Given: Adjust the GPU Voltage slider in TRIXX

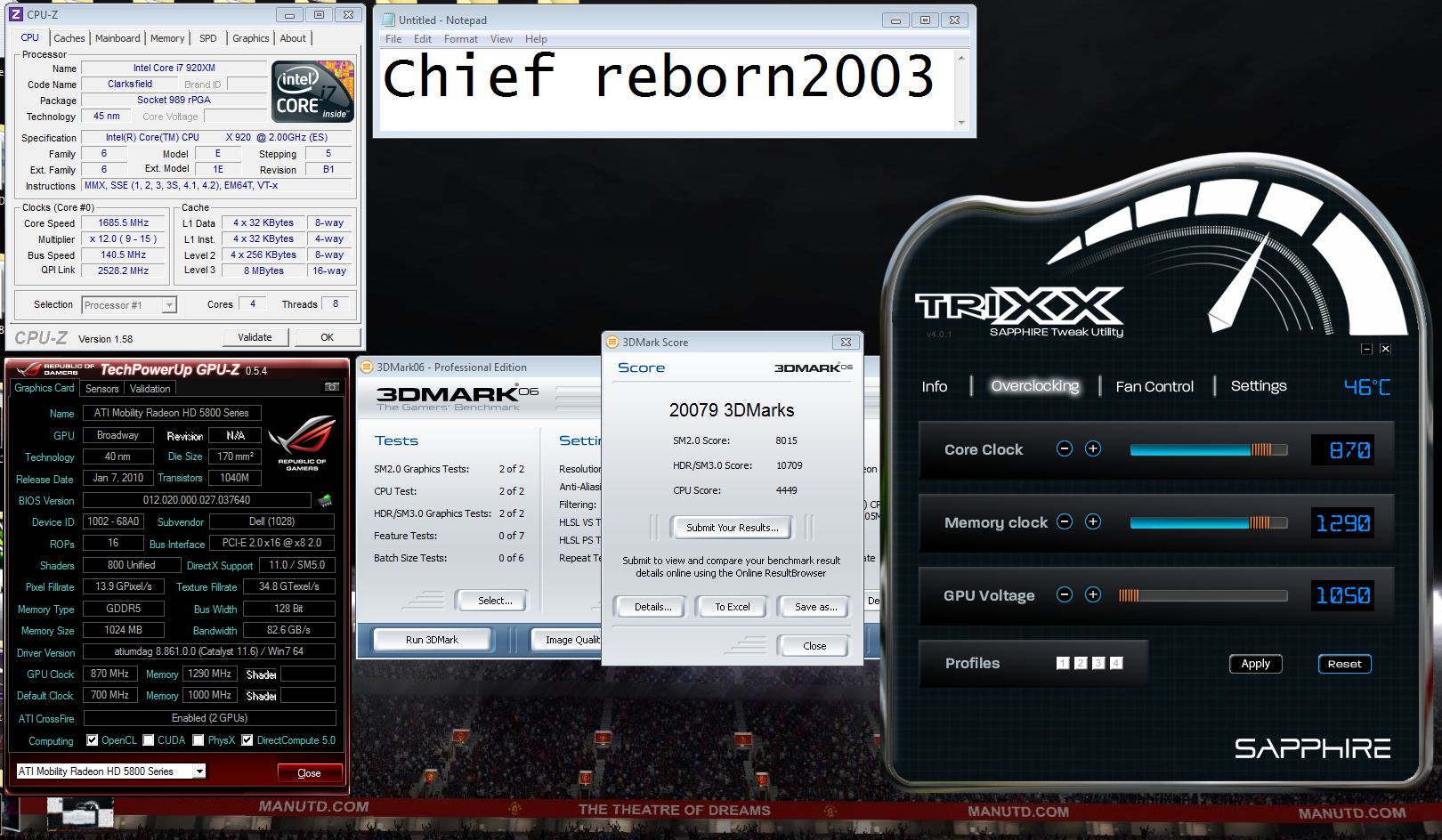Looking at the screenshot, I should pos(1203,595).
